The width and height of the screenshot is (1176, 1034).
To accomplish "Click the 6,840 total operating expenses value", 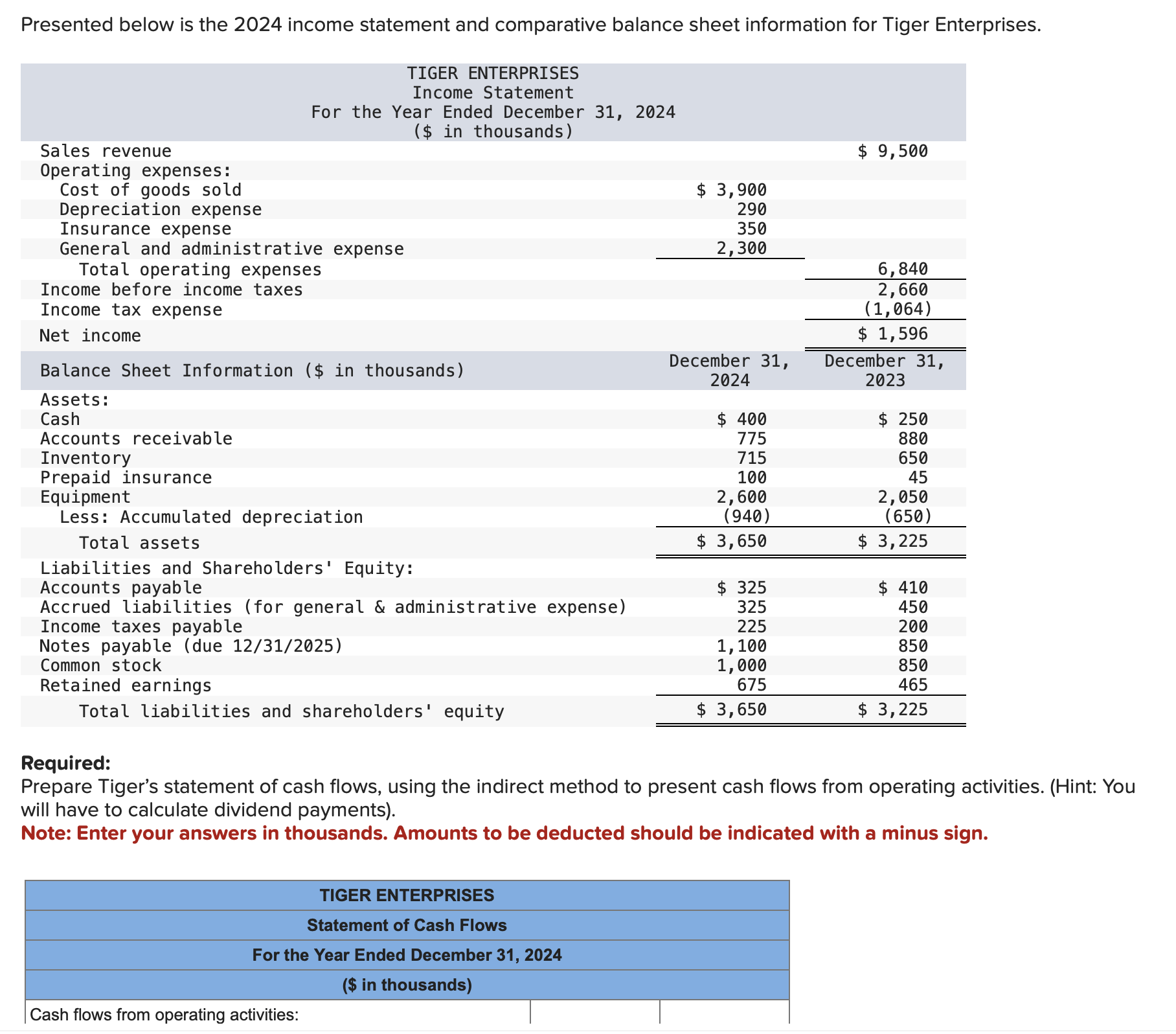I will click(x=903, y=269).
